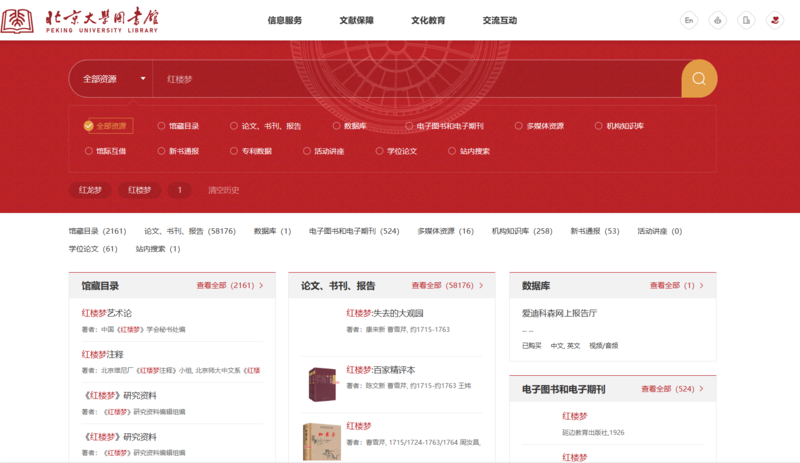
Task: Expand 查看全部 (524) for 电子图书和电子期刊
Action: pos(672,389)
